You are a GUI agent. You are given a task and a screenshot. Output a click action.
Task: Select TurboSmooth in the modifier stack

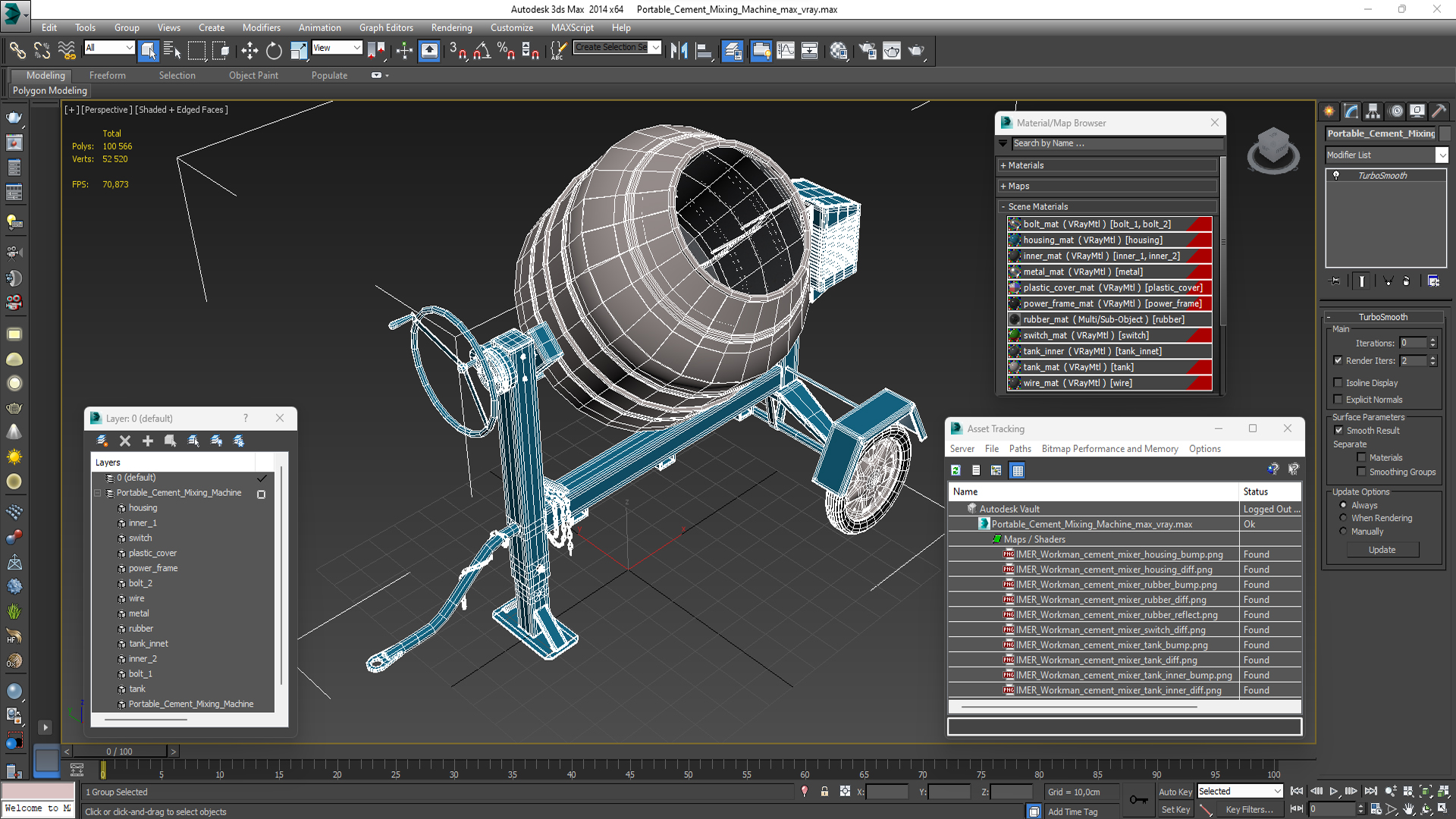coord(1382,175)
